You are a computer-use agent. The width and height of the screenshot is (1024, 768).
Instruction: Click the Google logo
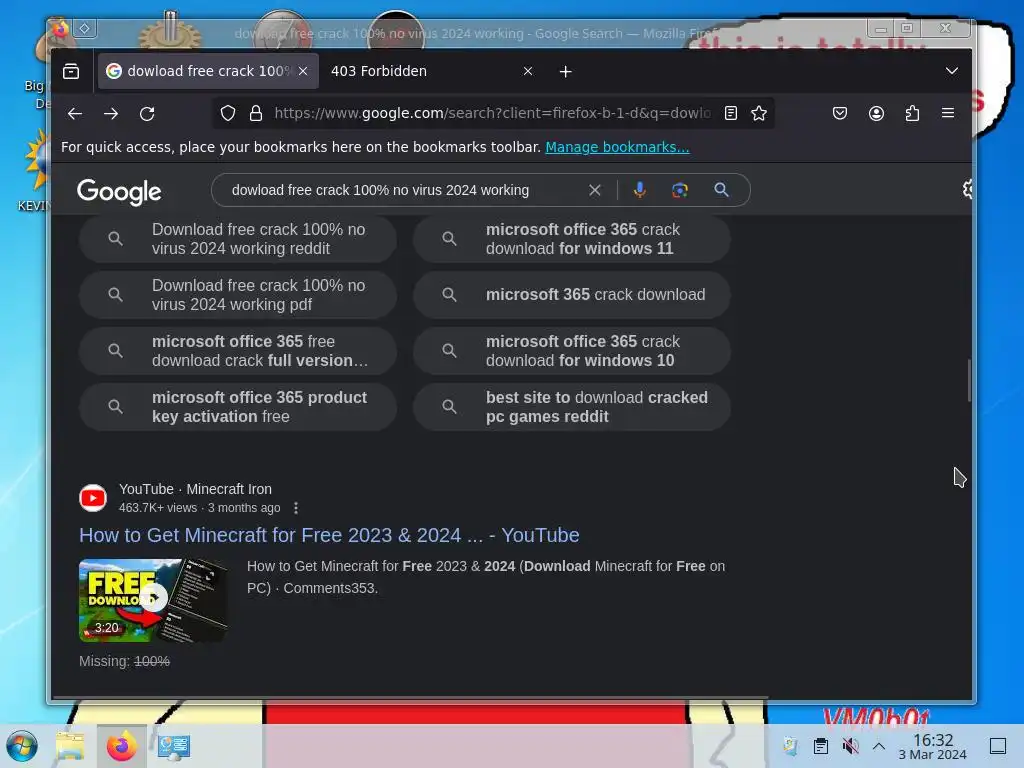pos(119,192)
